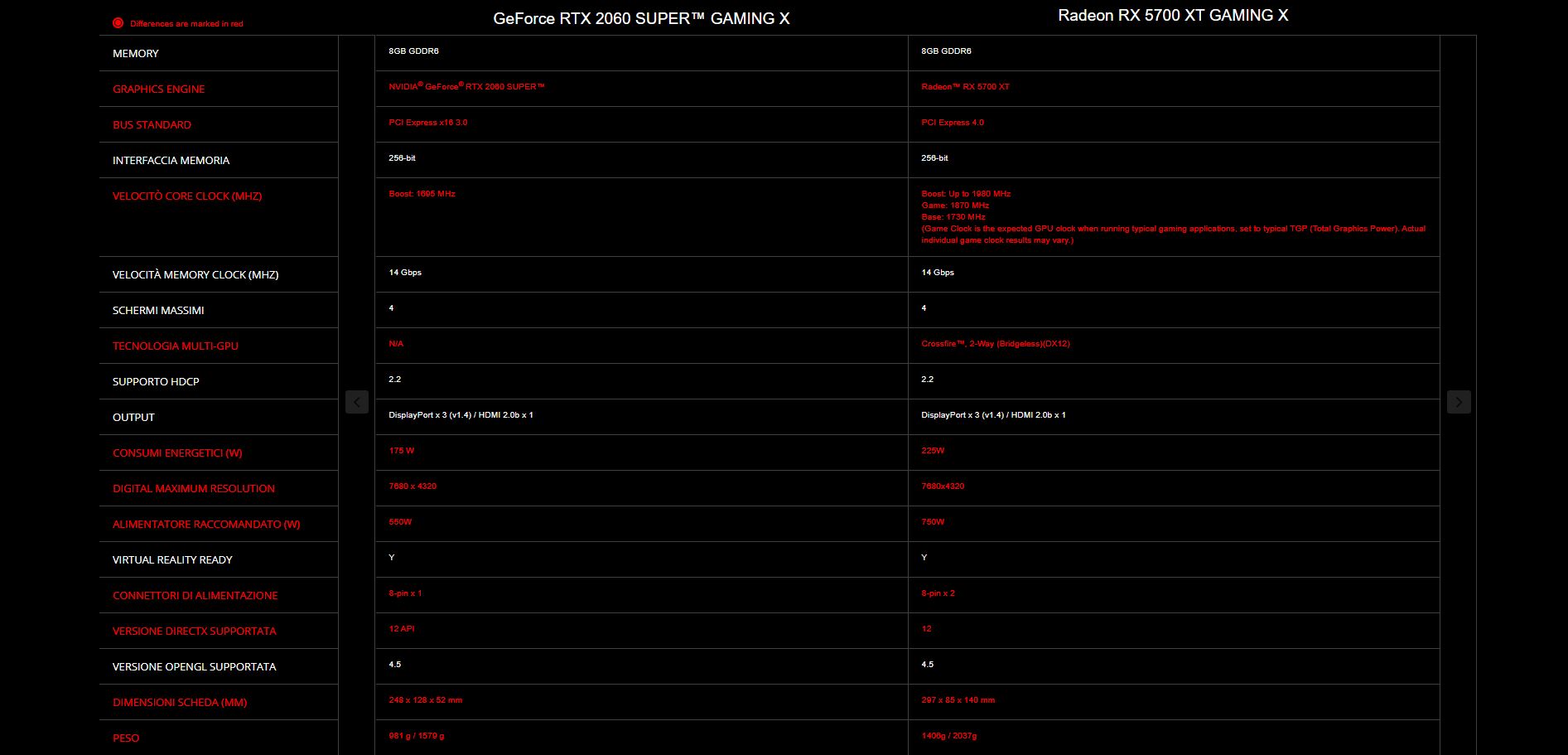Click the 175 W power value
Screen dimensions: 1568x755
point(402,450)
